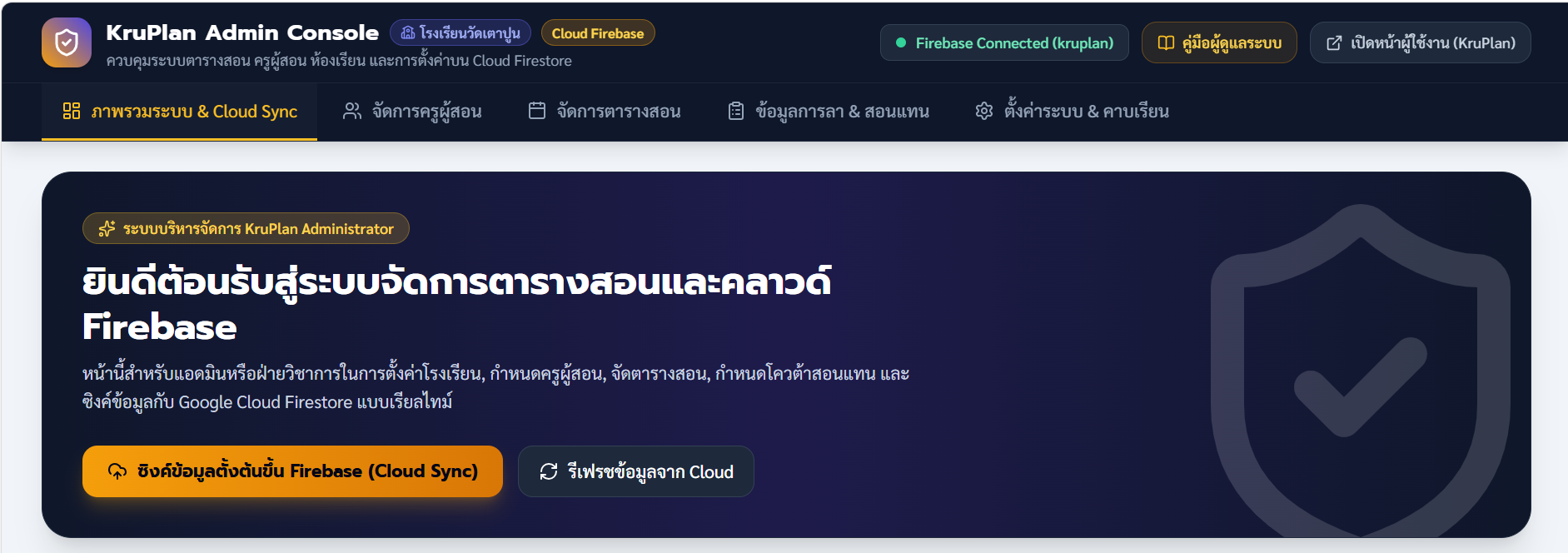Click the หน้านี้สำหรับแอดมิน description paragraph
1568x553 pixels.
click(x=495, y=387)
